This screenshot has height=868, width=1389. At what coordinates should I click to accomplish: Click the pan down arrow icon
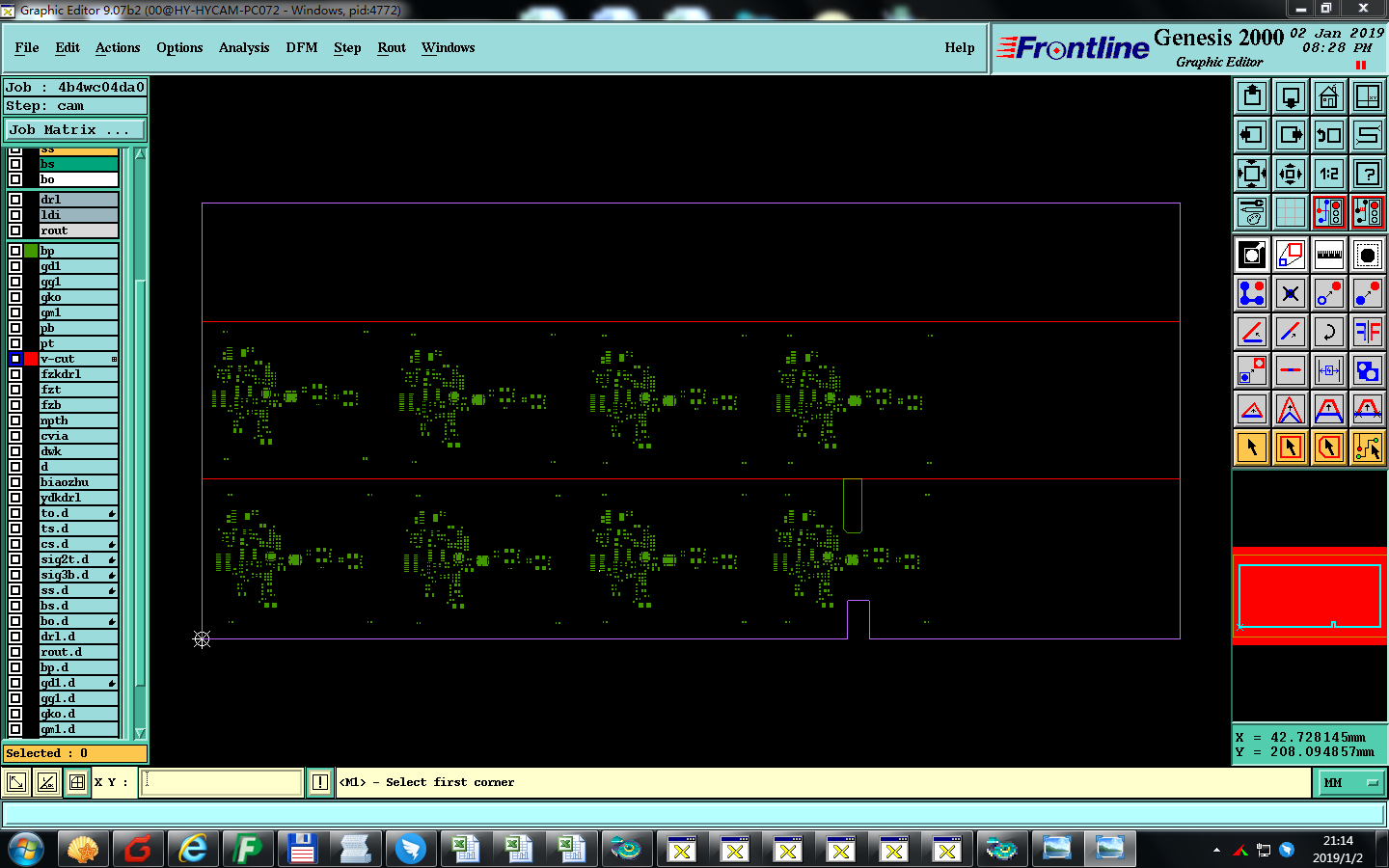(1291, 96)
